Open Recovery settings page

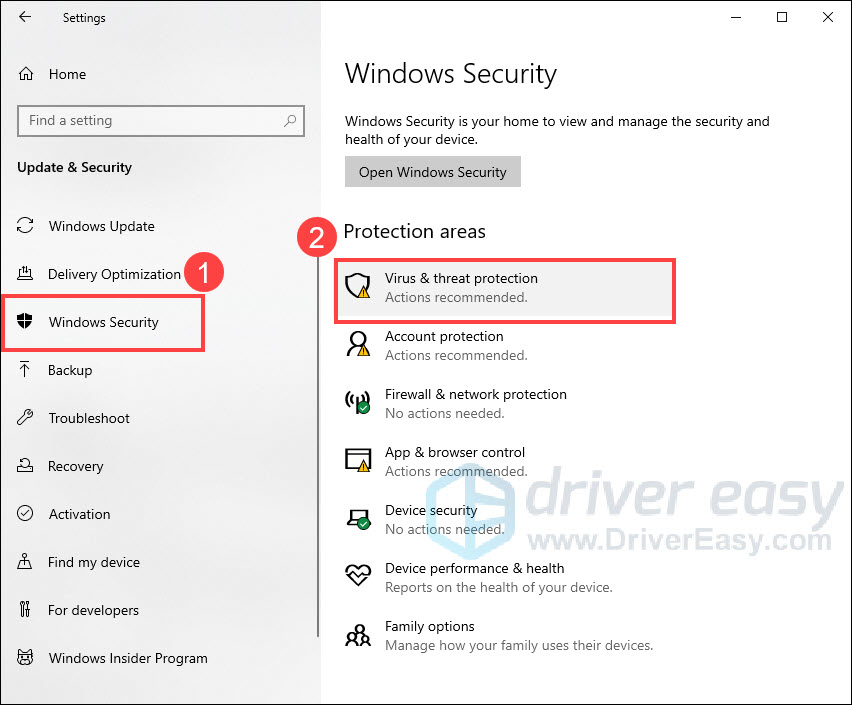76,466
